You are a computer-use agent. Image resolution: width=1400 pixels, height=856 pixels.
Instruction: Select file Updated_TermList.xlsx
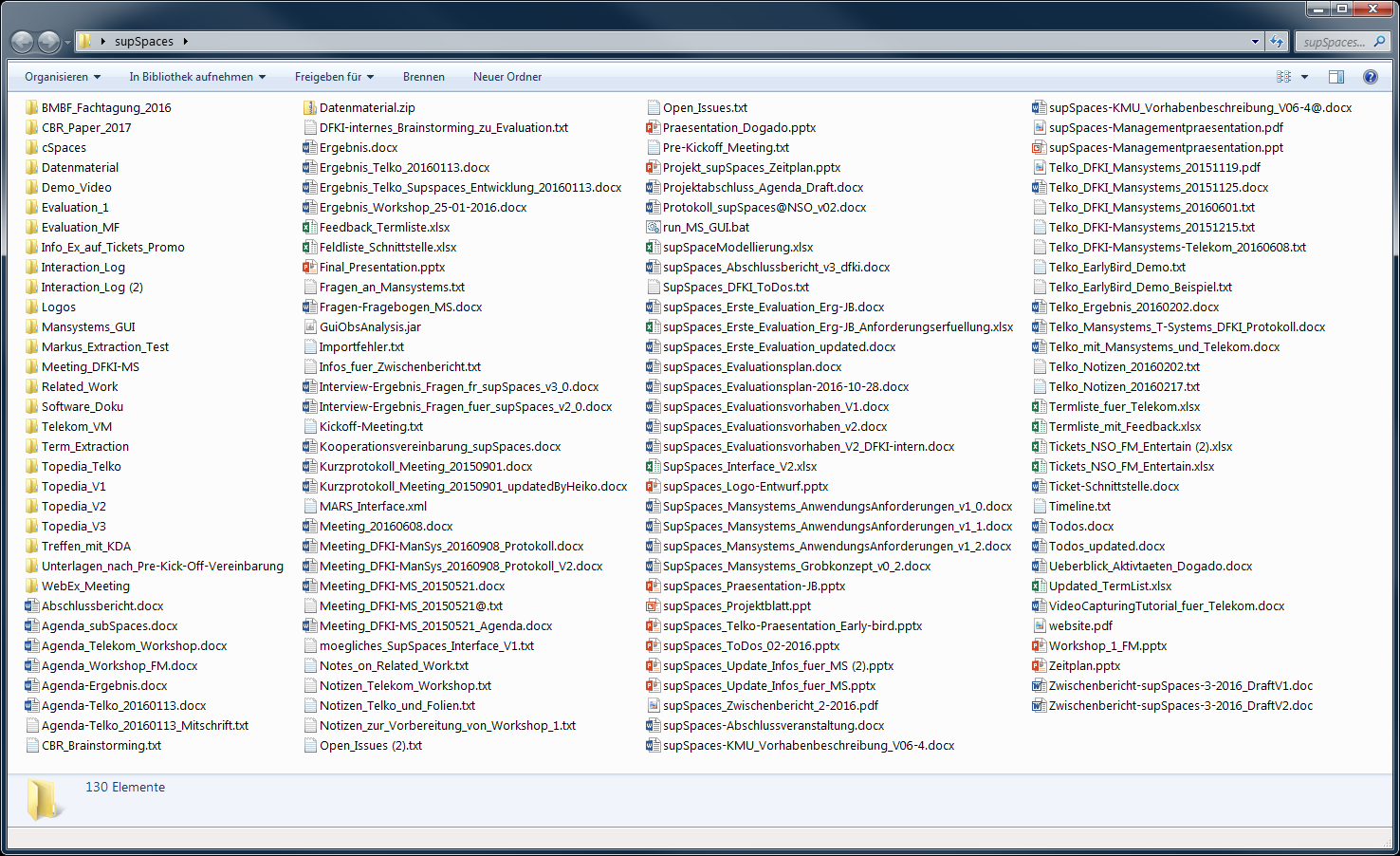(1103, 586)
